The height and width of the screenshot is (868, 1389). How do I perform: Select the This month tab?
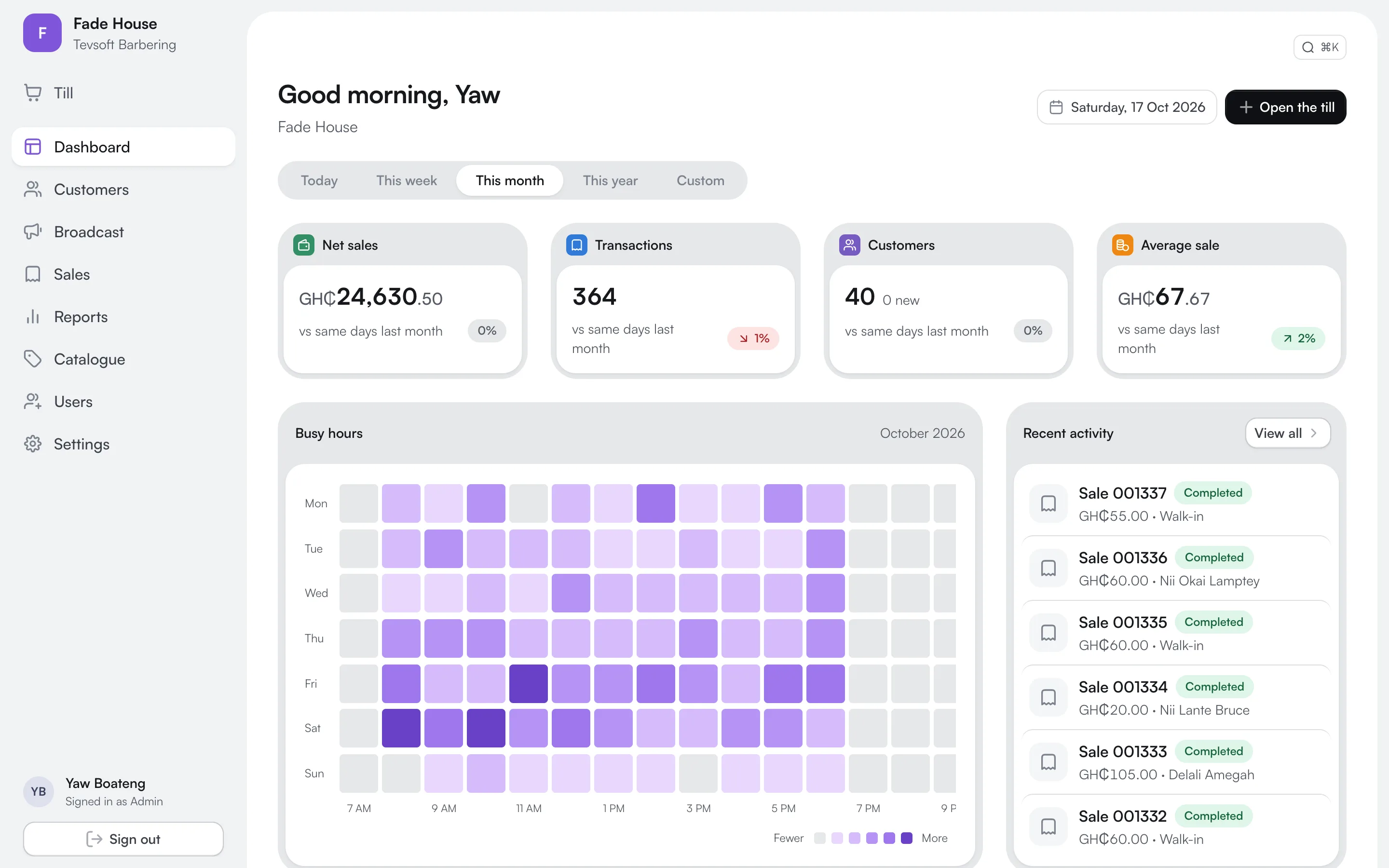point(510,180)
